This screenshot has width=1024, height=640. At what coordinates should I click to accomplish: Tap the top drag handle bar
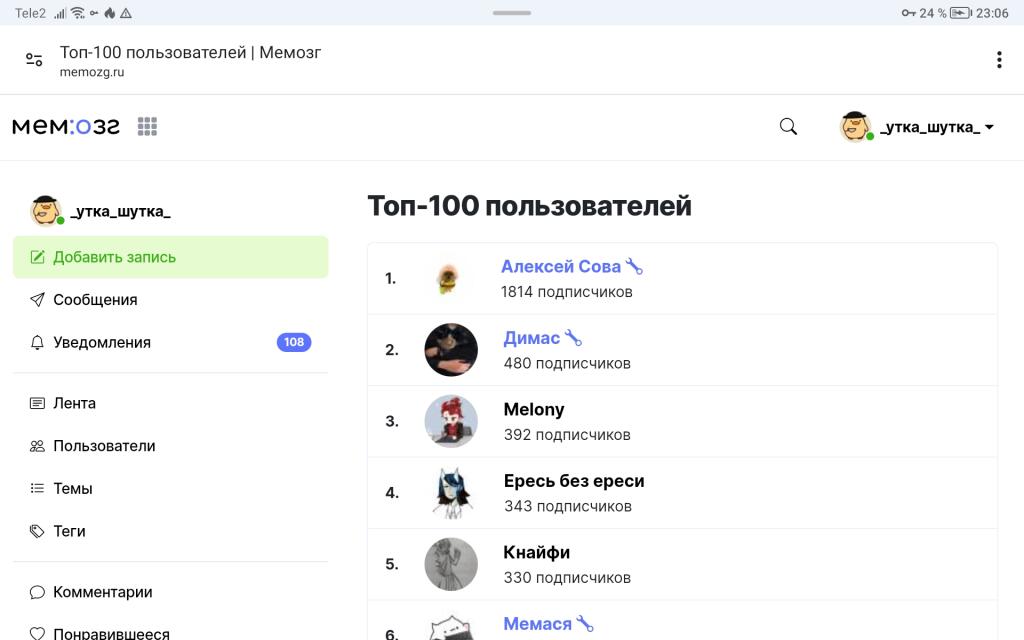click(512, 13)
